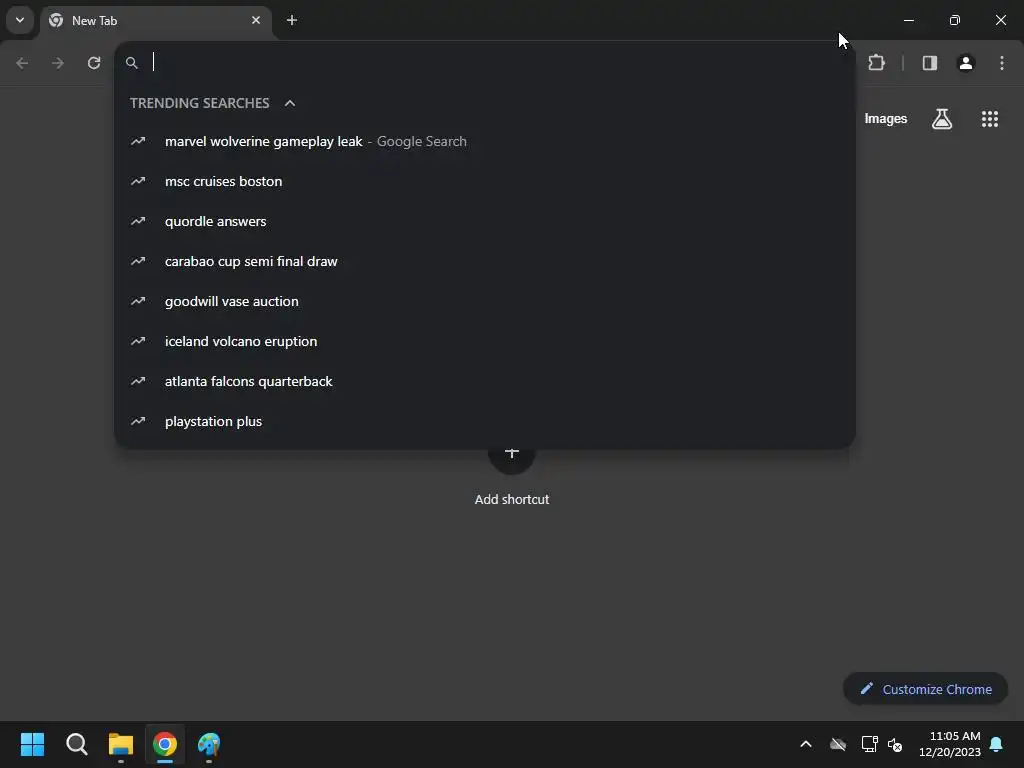Viewport: 1024px width, 768px height.
Task: Click trending arrow icon beside quordle answers
Action: pyautogui.click(x=138, y=221)
